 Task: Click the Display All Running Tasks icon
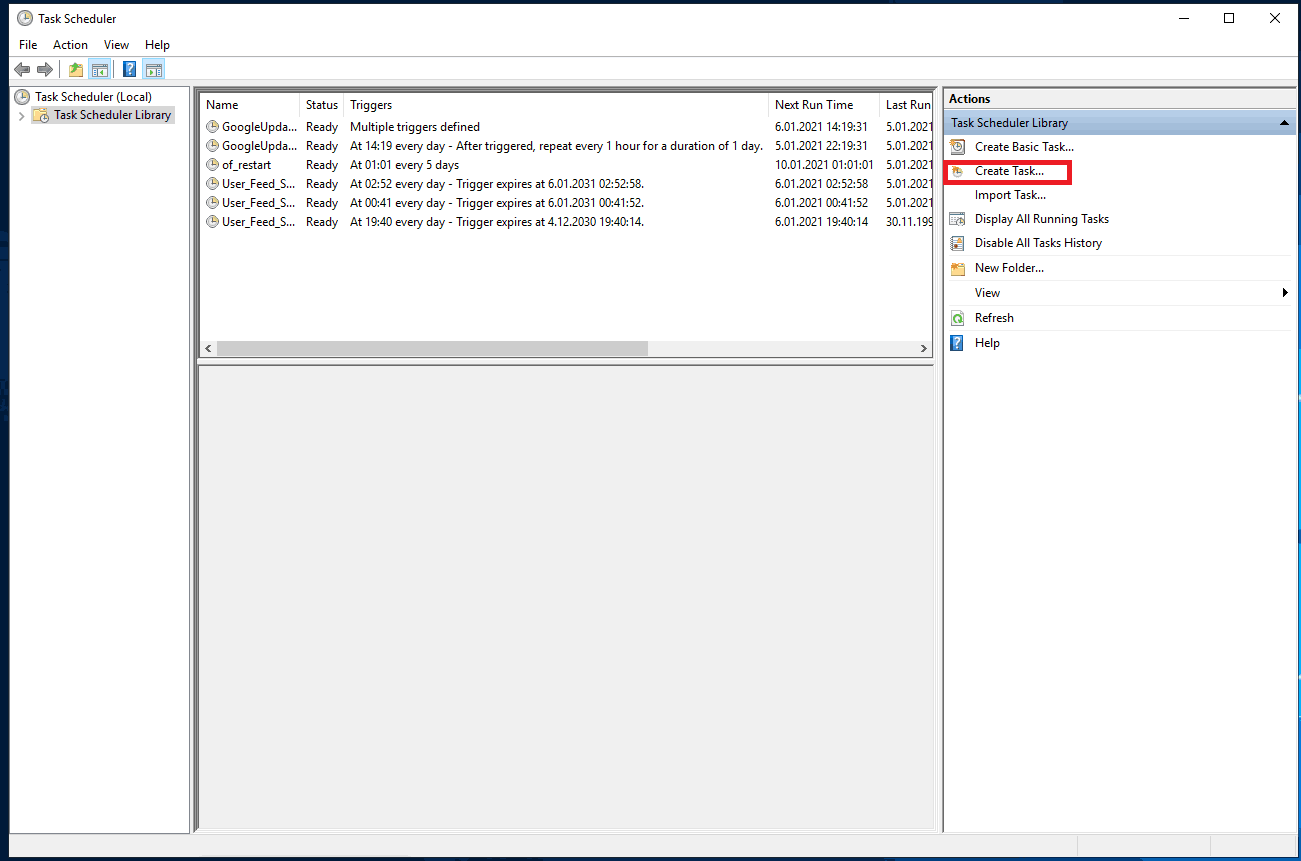(x=957, y=219)
